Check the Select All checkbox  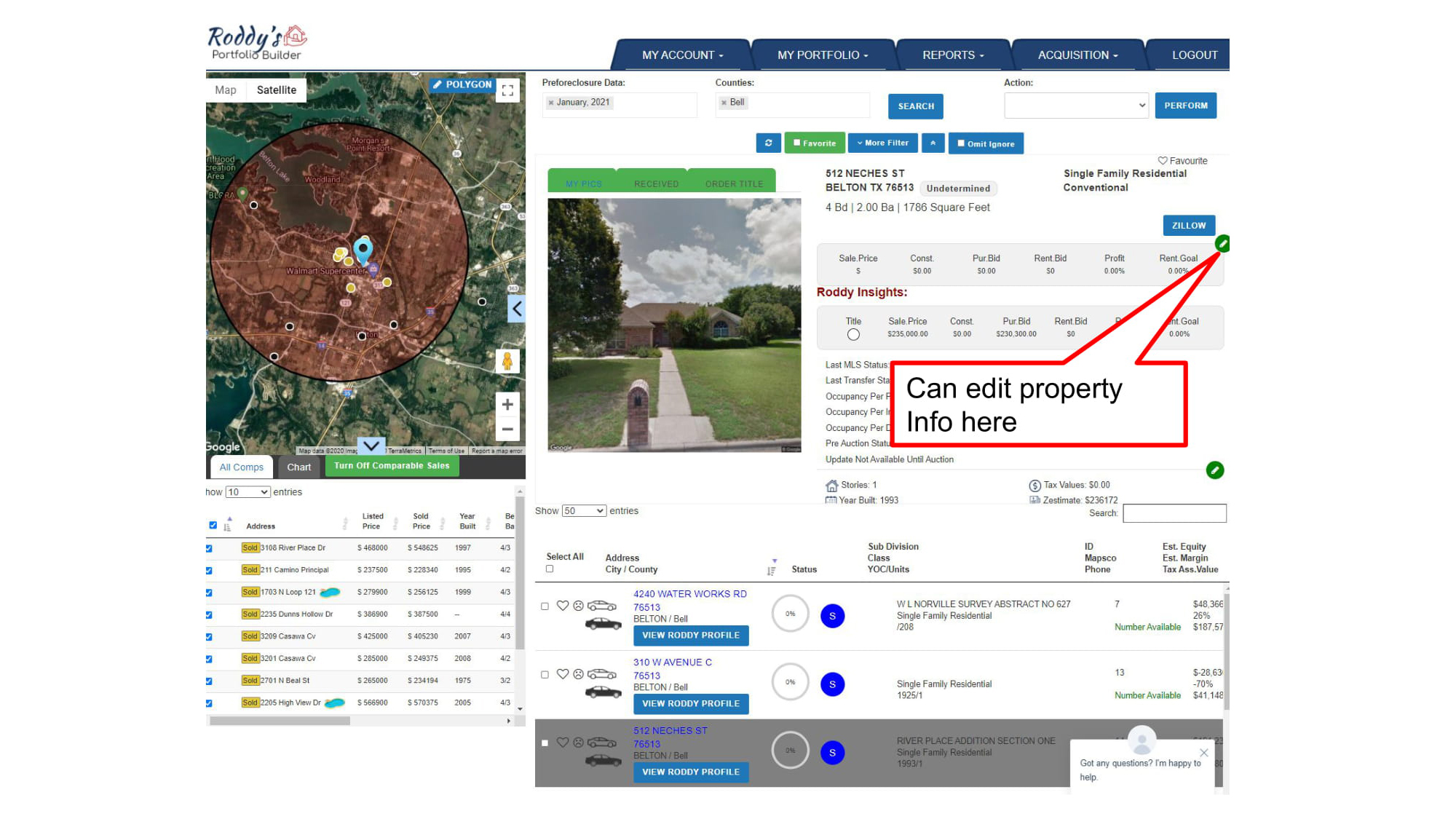click(x=550, y=569)
